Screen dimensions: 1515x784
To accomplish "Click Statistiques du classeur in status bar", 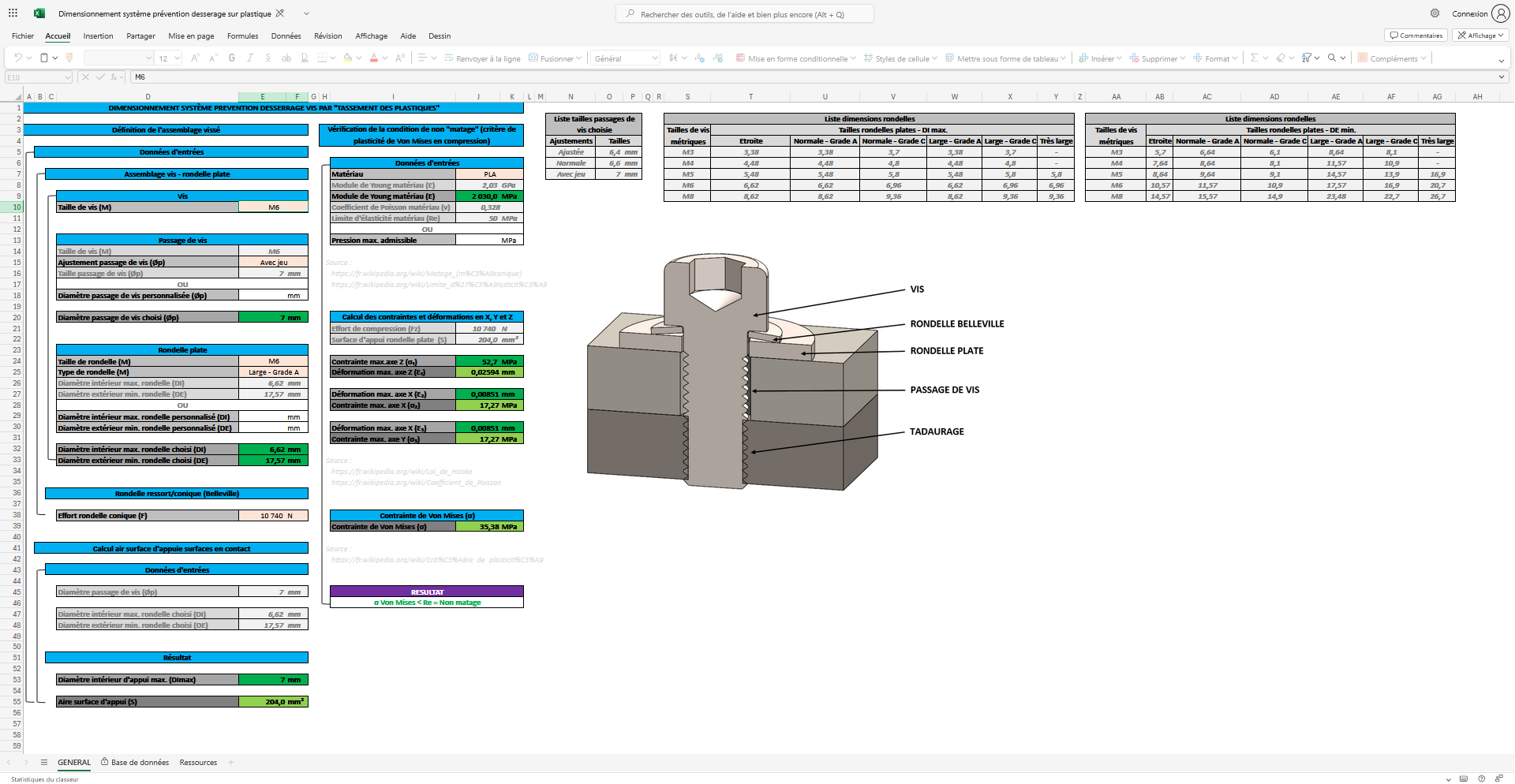I will (x=45, y=779).
